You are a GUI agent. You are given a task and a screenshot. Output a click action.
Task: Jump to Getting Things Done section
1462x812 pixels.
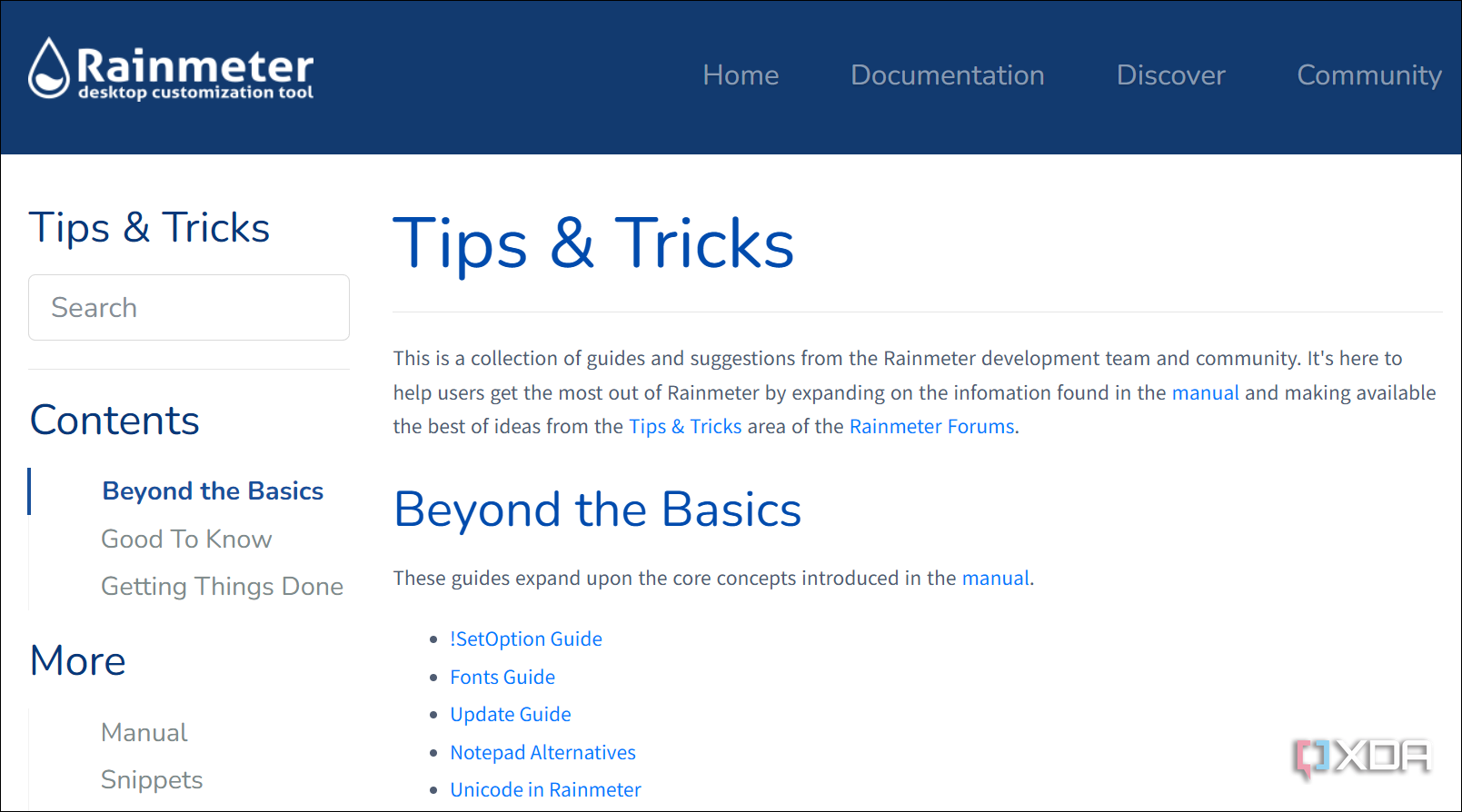[x=222, y=587]
